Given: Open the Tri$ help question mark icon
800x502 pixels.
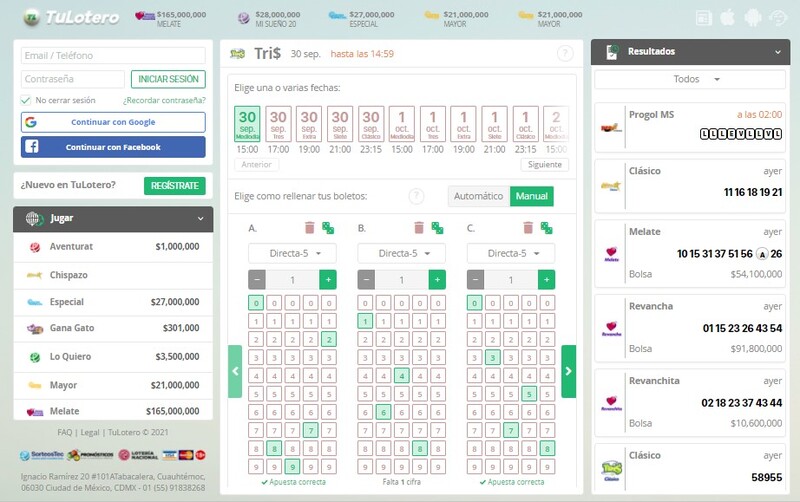Looking at the screenshot, I should [x=565, y=54].
